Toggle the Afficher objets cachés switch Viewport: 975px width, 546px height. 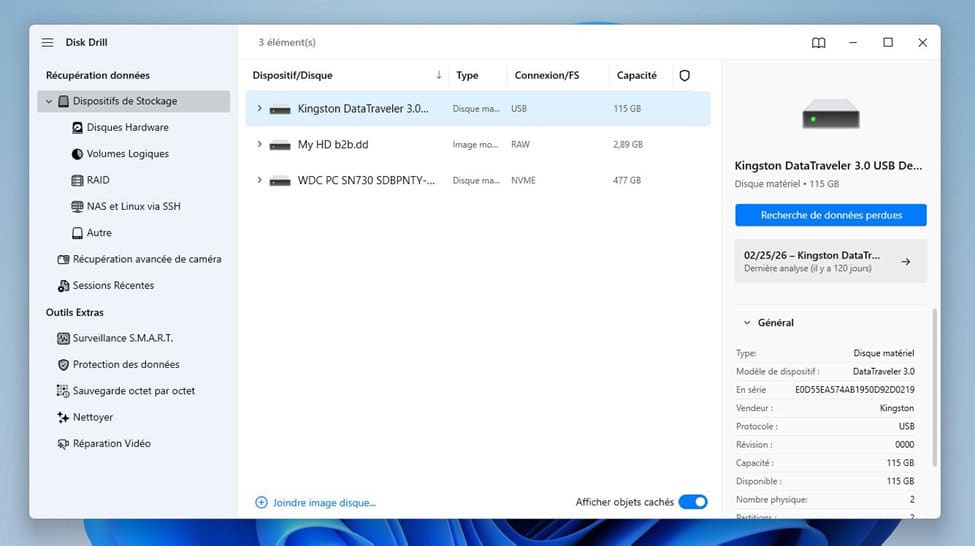tap(693, 502)
